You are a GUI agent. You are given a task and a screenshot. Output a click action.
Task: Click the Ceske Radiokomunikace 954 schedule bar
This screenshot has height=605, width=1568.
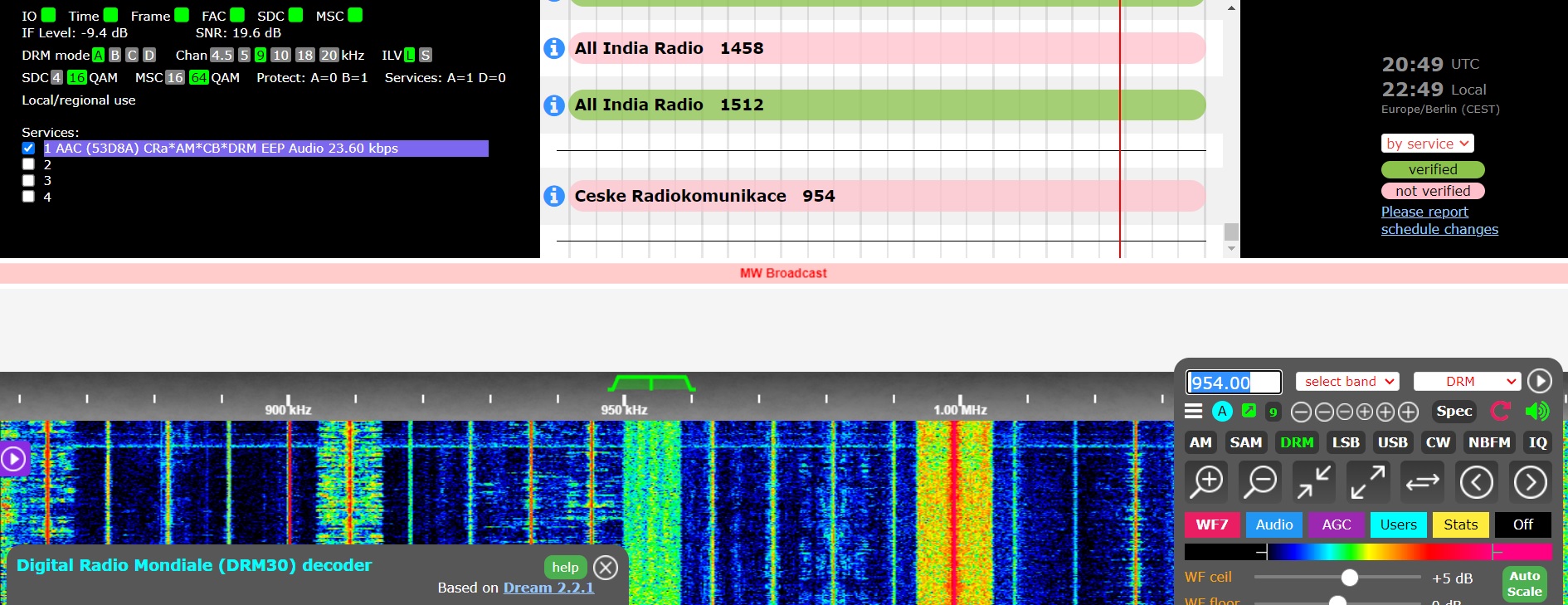coord(887,196)
